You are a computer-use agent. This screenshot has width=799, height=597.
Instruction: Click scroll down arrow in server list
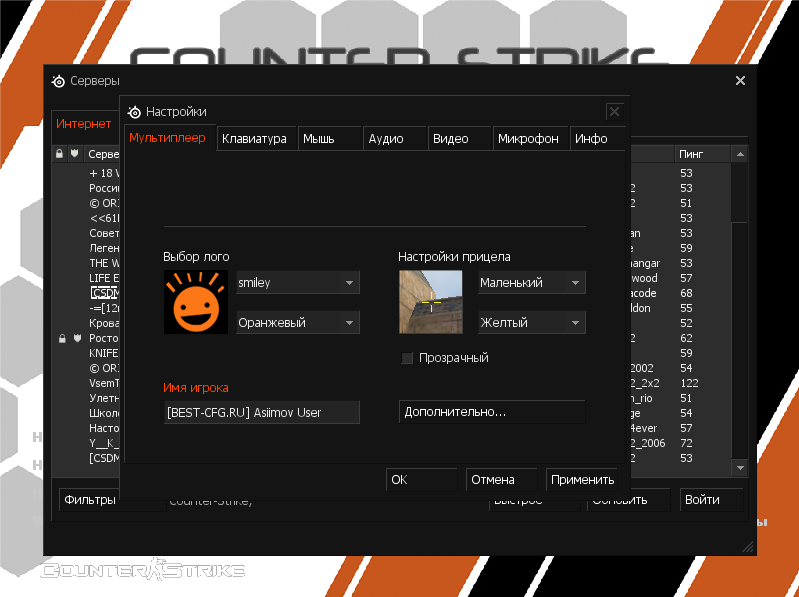coord(740,467)
